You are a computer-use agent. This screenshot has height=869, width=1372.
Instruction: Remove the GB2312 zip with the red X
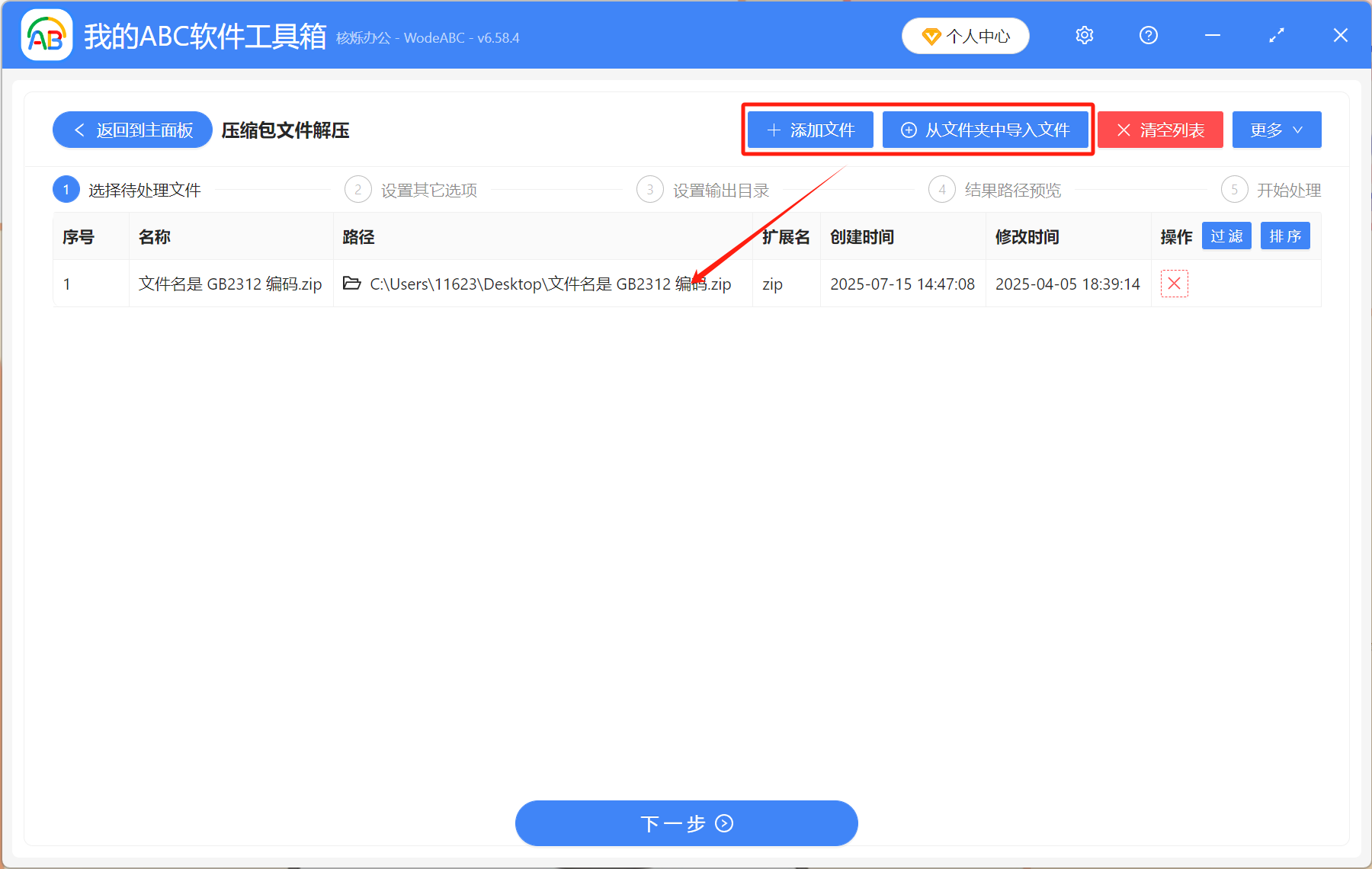(1174, 284)
